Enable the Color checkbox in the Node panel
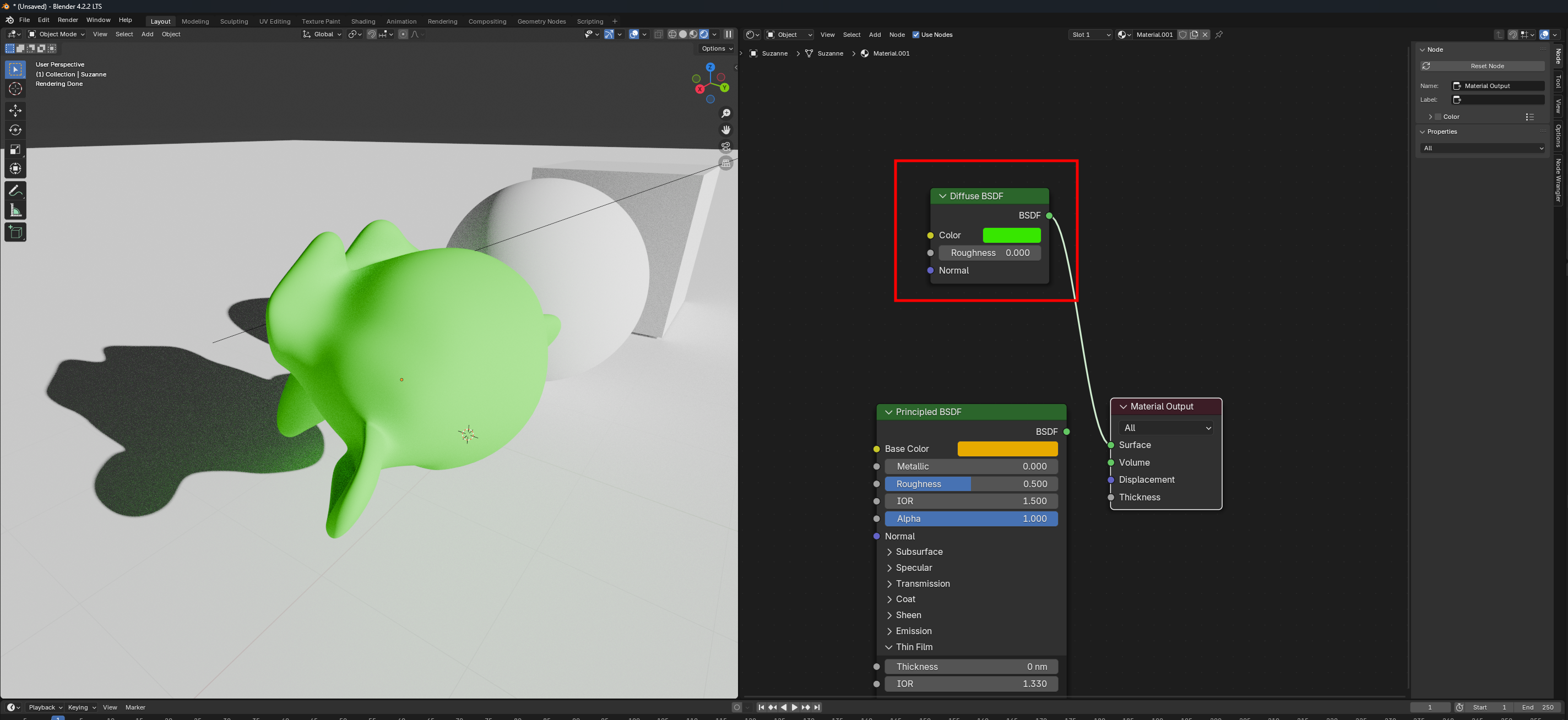The height and width of the screenshot is (720, 1568). (1439, 117)
